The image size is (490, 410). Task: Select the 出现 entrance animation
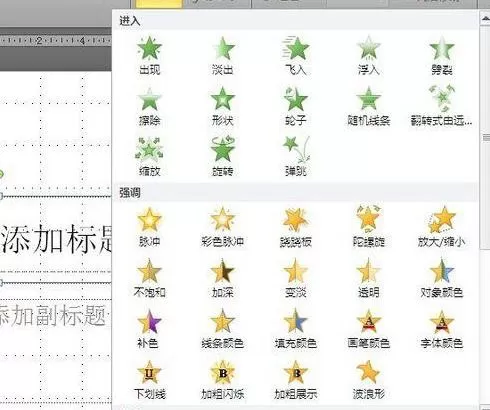[x=149, y=56]
